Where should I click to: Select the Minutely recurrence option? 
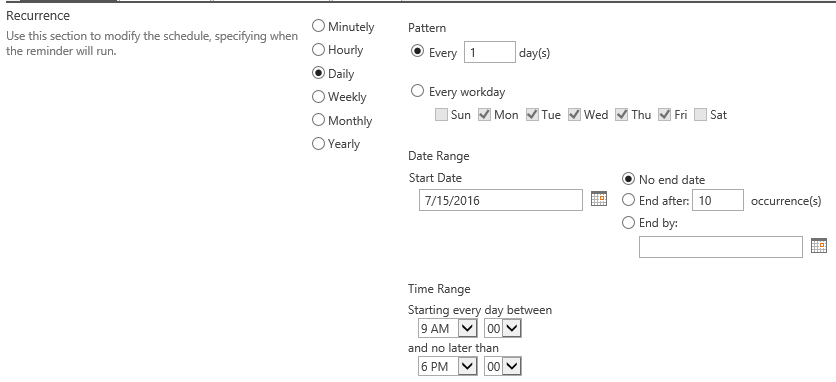(318, 26)
